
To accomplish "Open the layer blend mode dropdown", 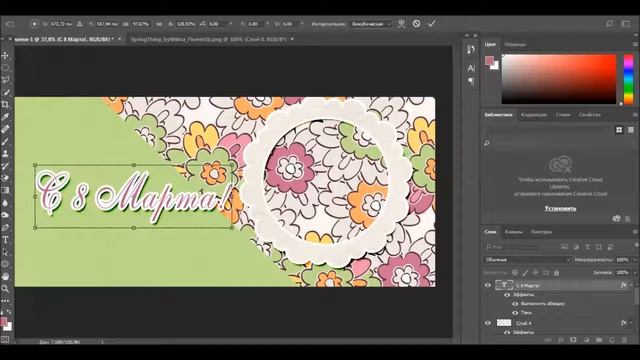I will 528,260.
